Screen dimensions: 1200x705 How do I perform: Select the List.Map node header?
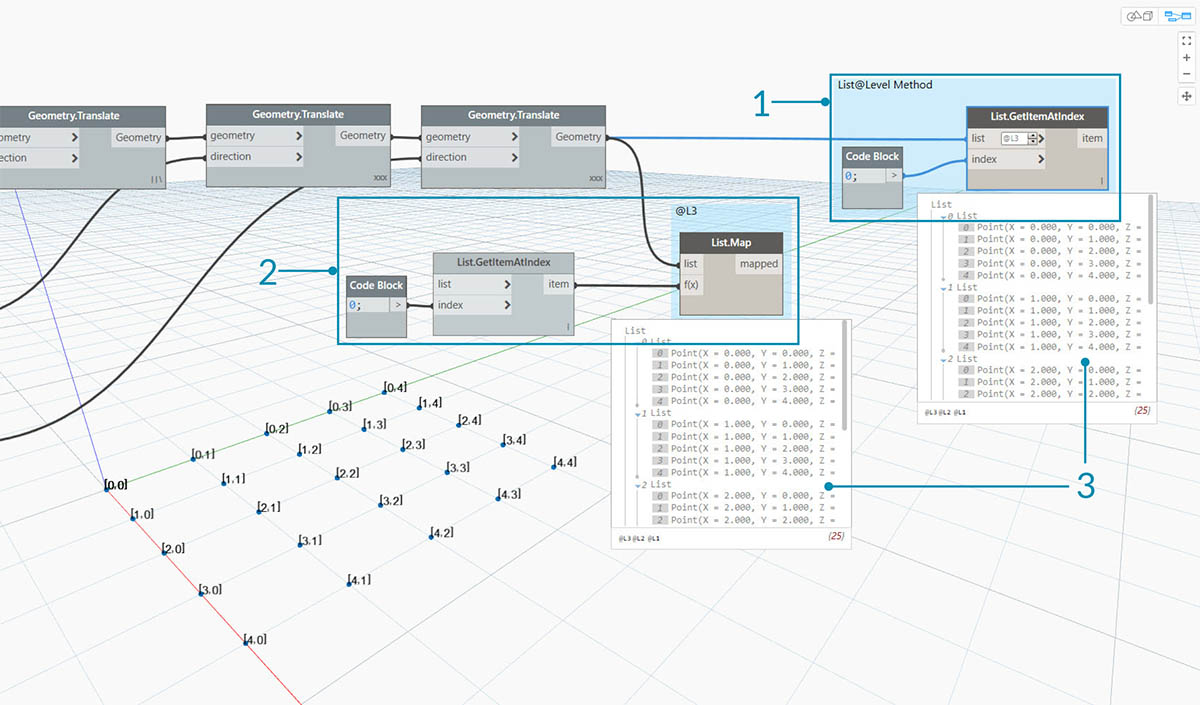coord(731,244)
